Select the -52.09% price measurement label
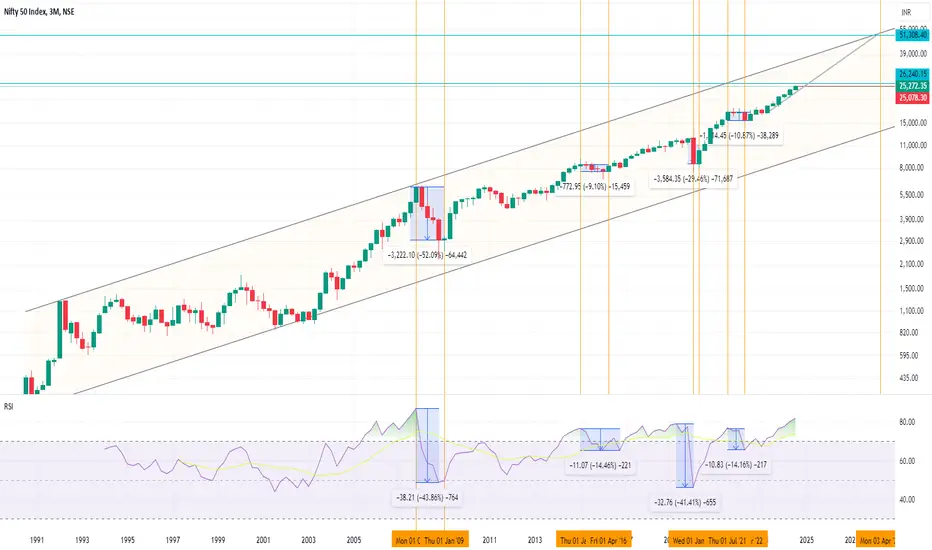Screen dimensions: 932x550 tap(427, 255)
